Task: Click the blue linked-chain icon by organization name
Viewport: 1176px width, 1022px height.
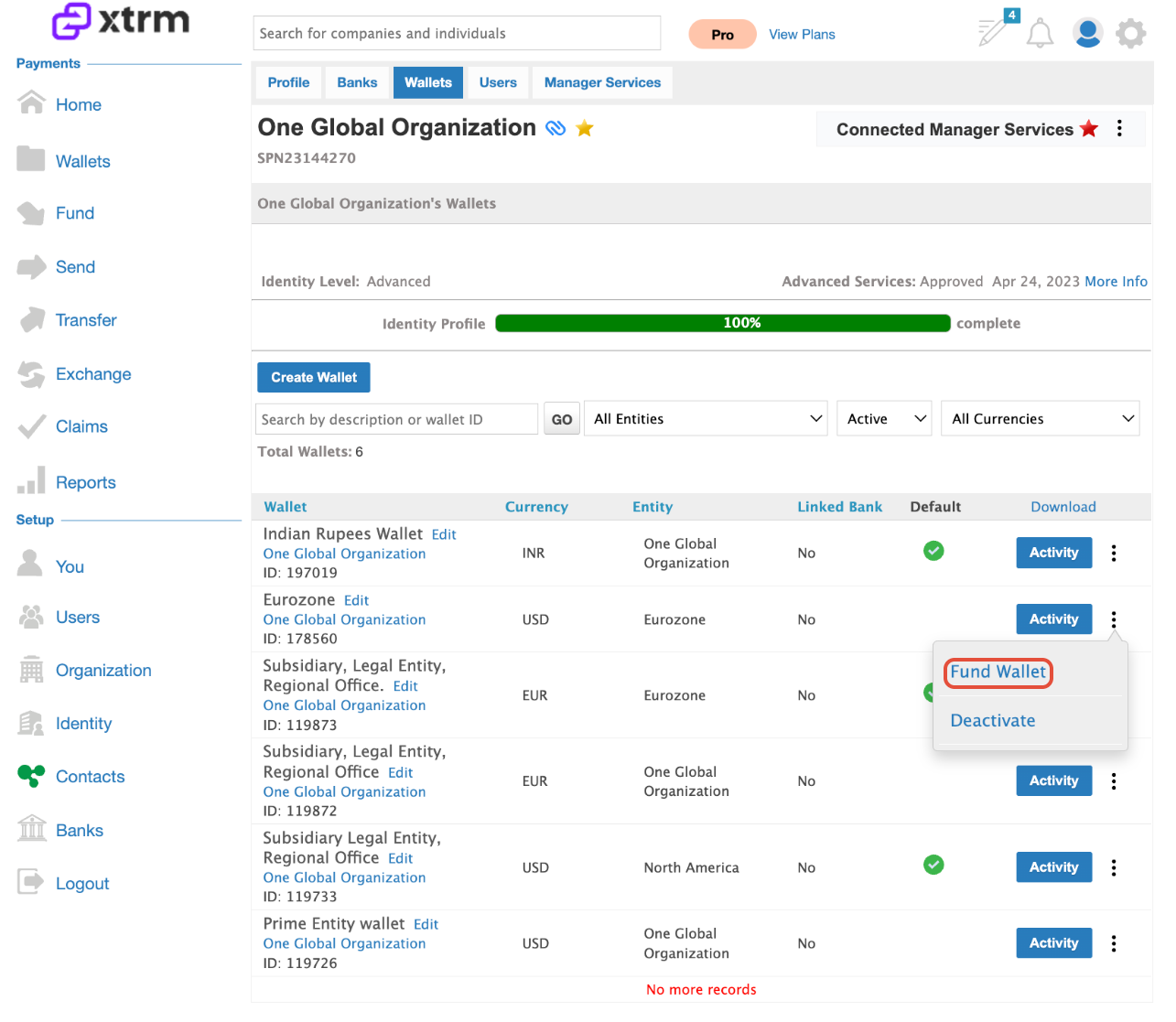Action: pyautogui.click(x=556, y=128)
